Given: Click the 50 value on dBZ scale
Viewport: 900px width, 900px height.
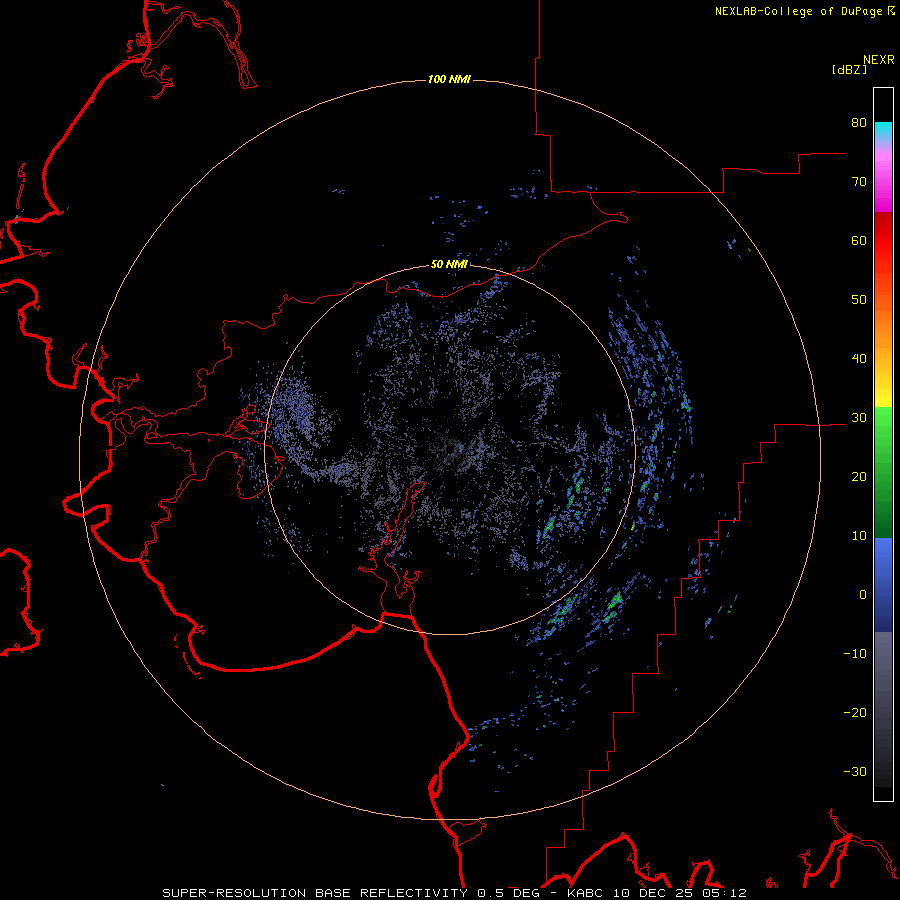Looking at the screenshot, I should (x=859, y=300).
